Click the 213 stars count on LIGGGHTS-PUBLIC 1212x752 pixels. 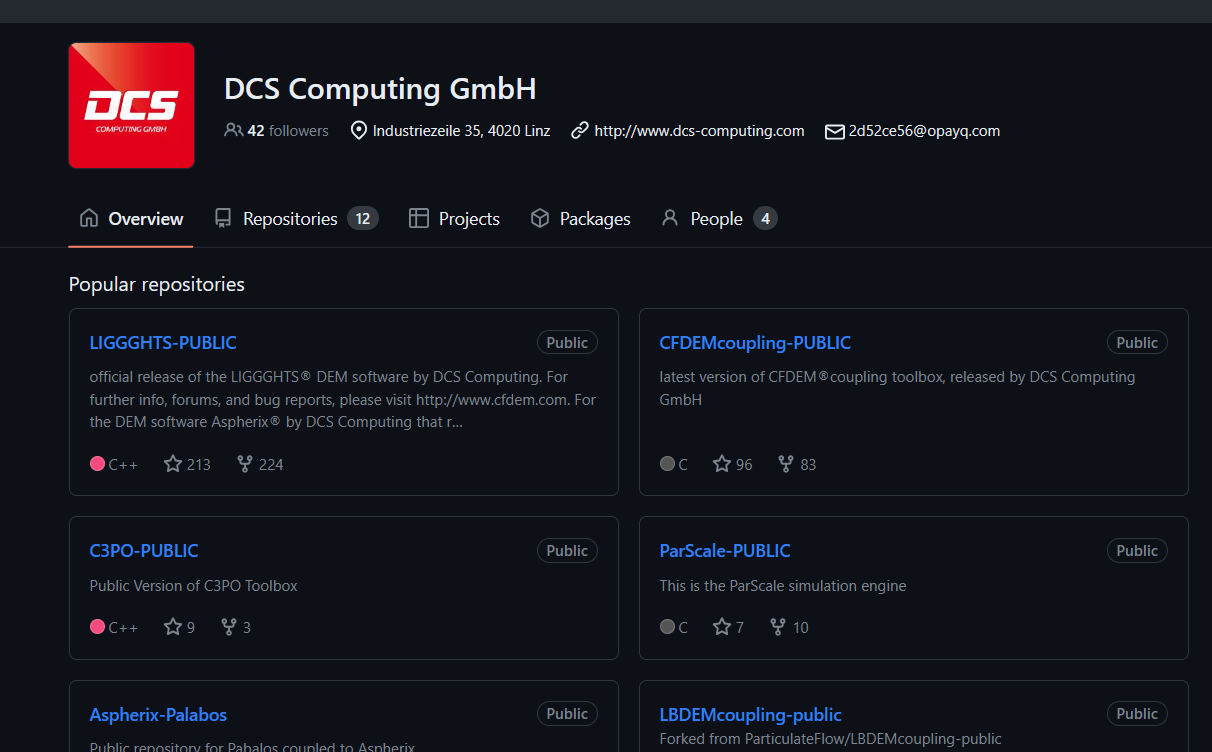click(199, 464)
